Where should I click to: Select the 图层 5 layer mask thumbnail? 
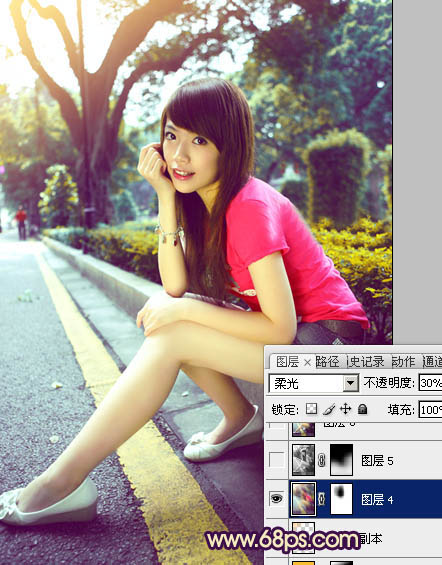[341, 460]
